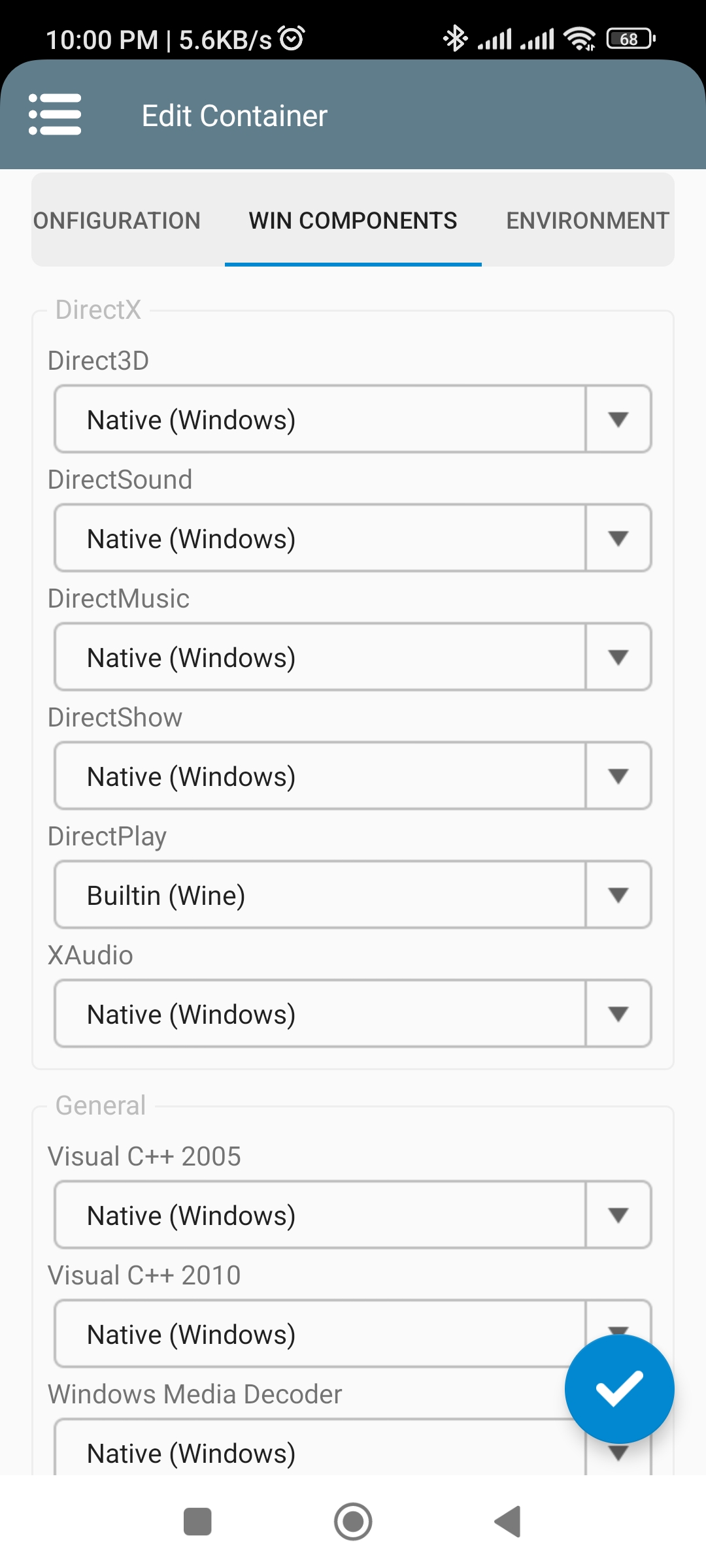
Task: Open the DirectSound dropdown arrow
Action: click(x=618, y=538)
